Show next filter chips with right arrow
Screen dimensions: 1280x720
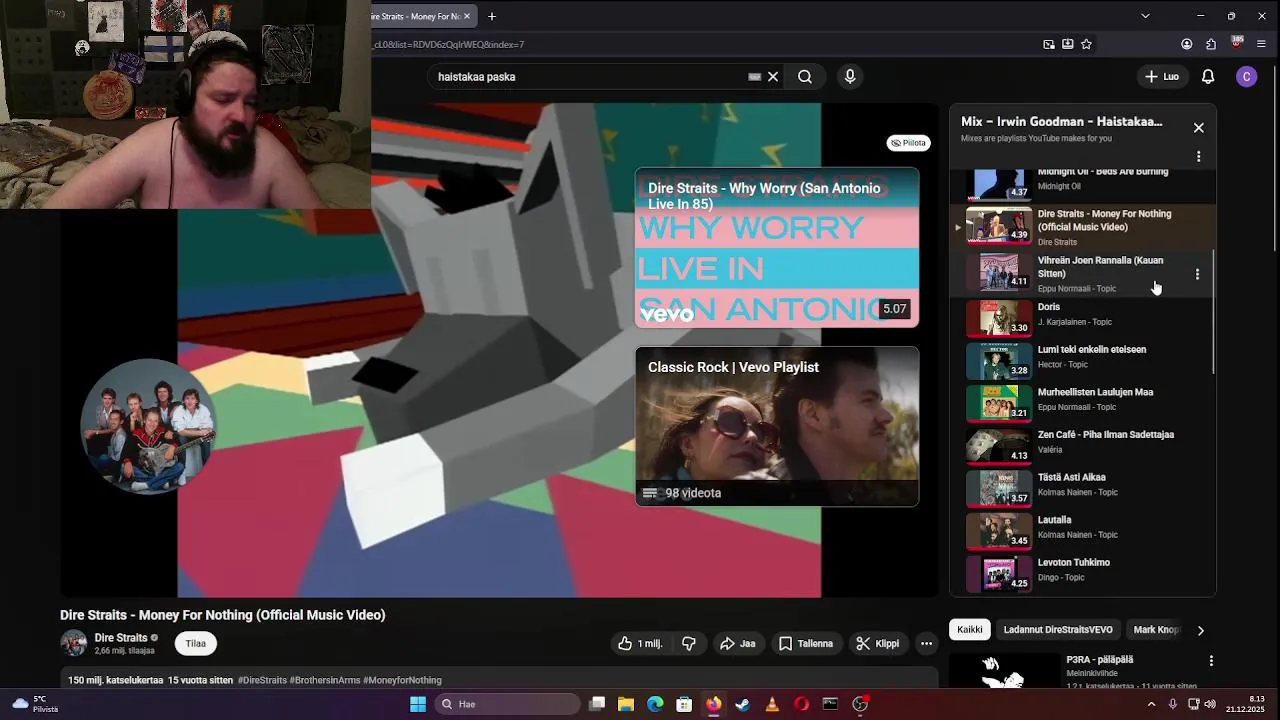1200,630
